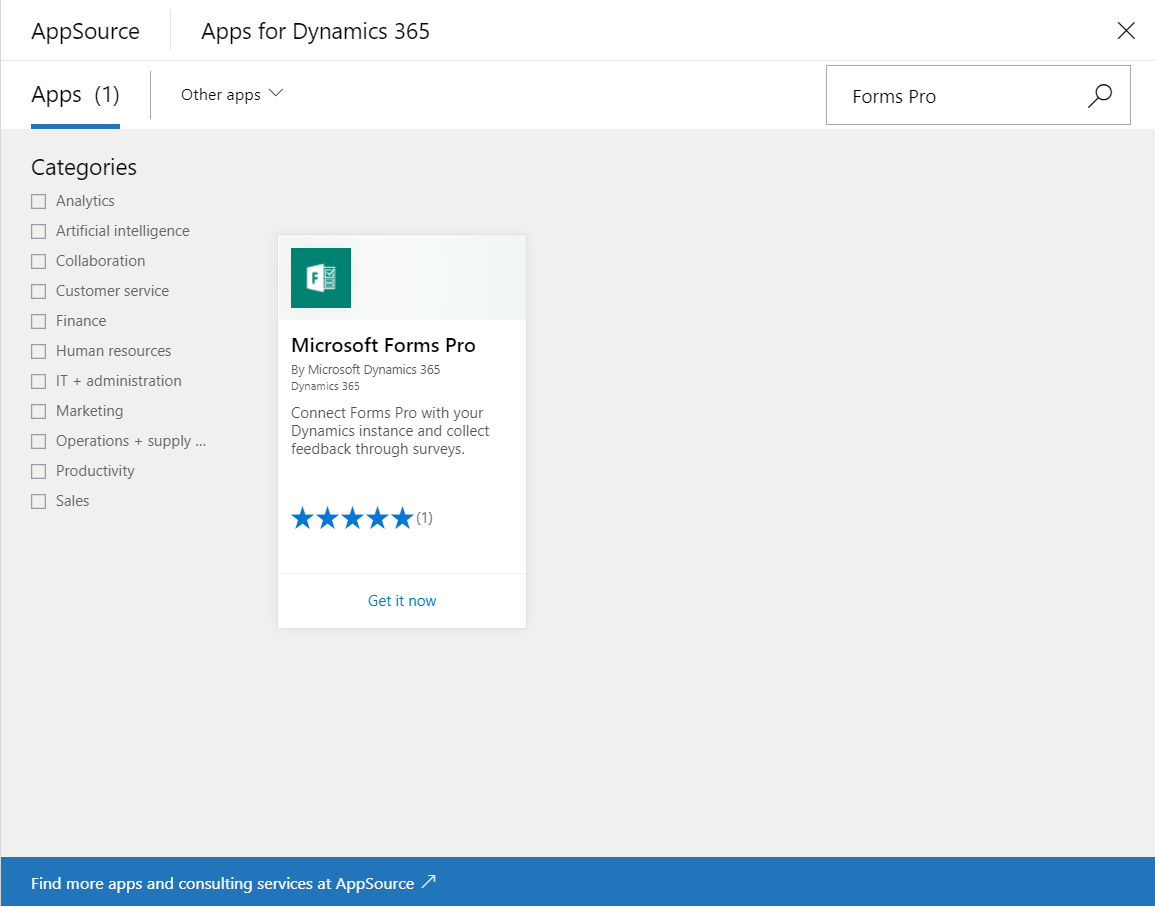Open the Microsoft Forms Pro title

point(383,345)
